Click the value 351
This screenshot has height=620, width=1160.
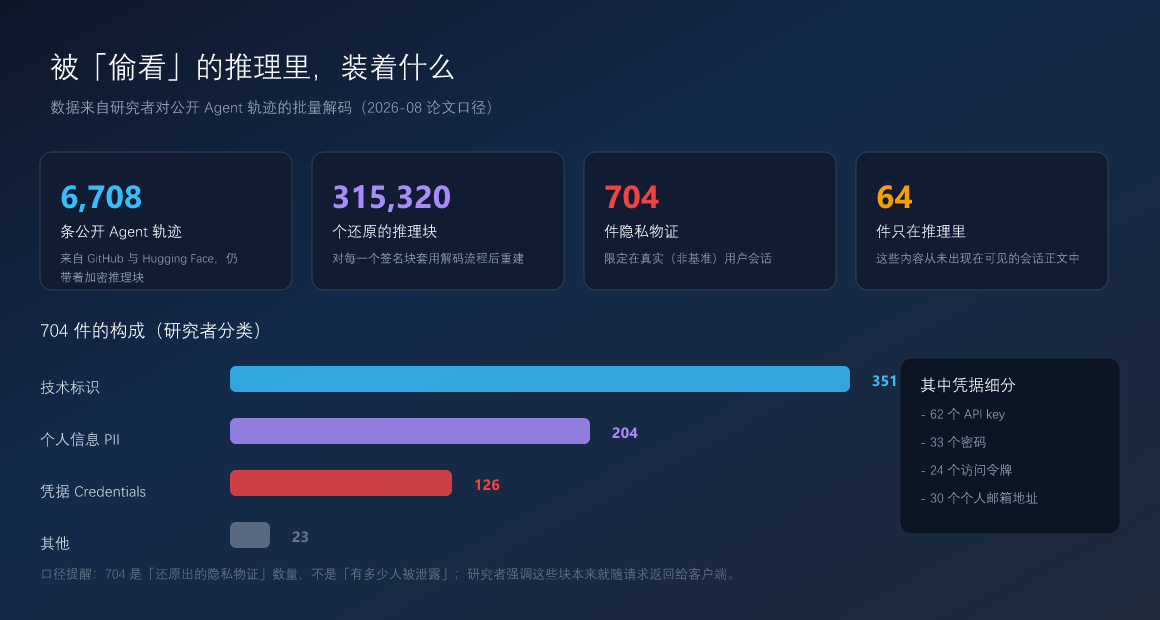884,381
